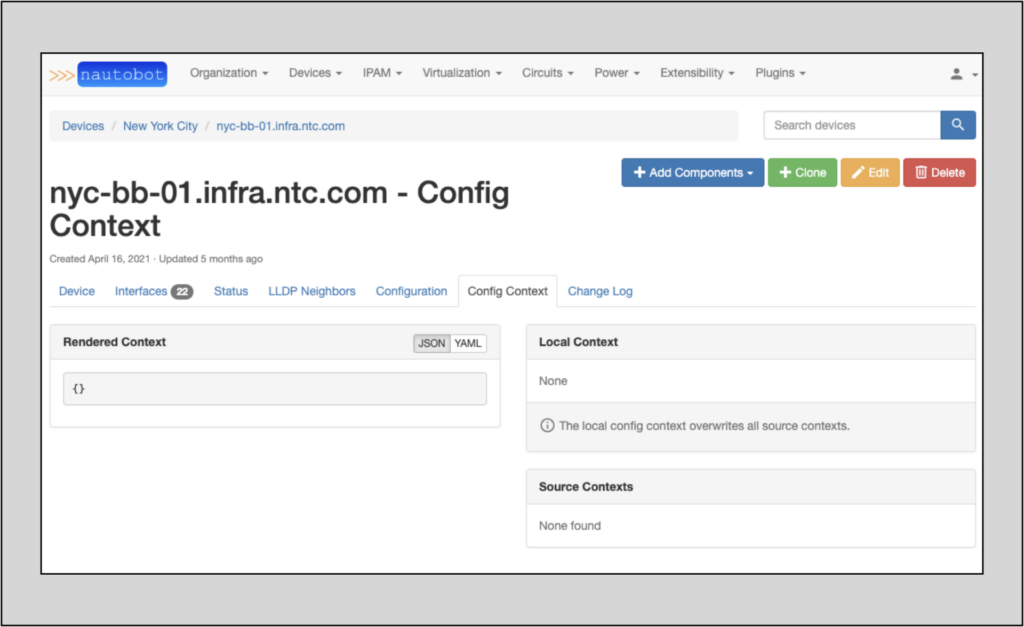Click the pencil icon on the Edit button
The width and height of the screenshot is (1024, 627).
(858, 172)
